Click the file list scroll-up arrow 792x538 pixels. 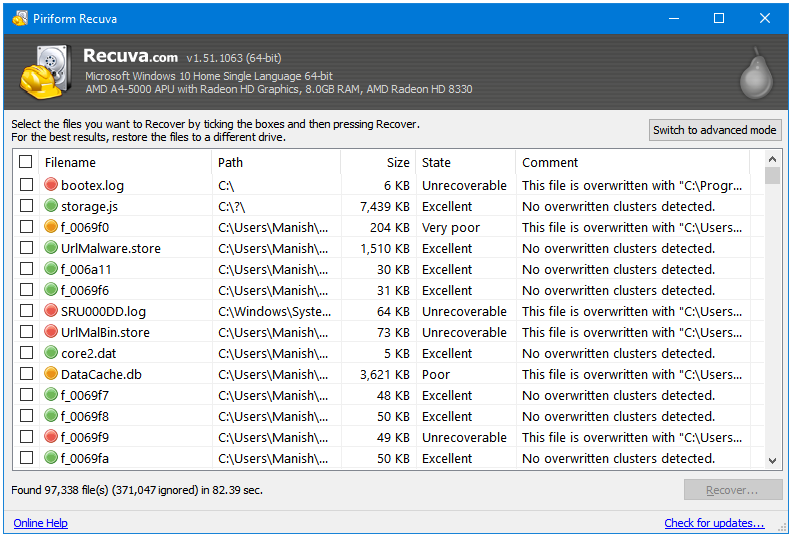tap(772, 159)
